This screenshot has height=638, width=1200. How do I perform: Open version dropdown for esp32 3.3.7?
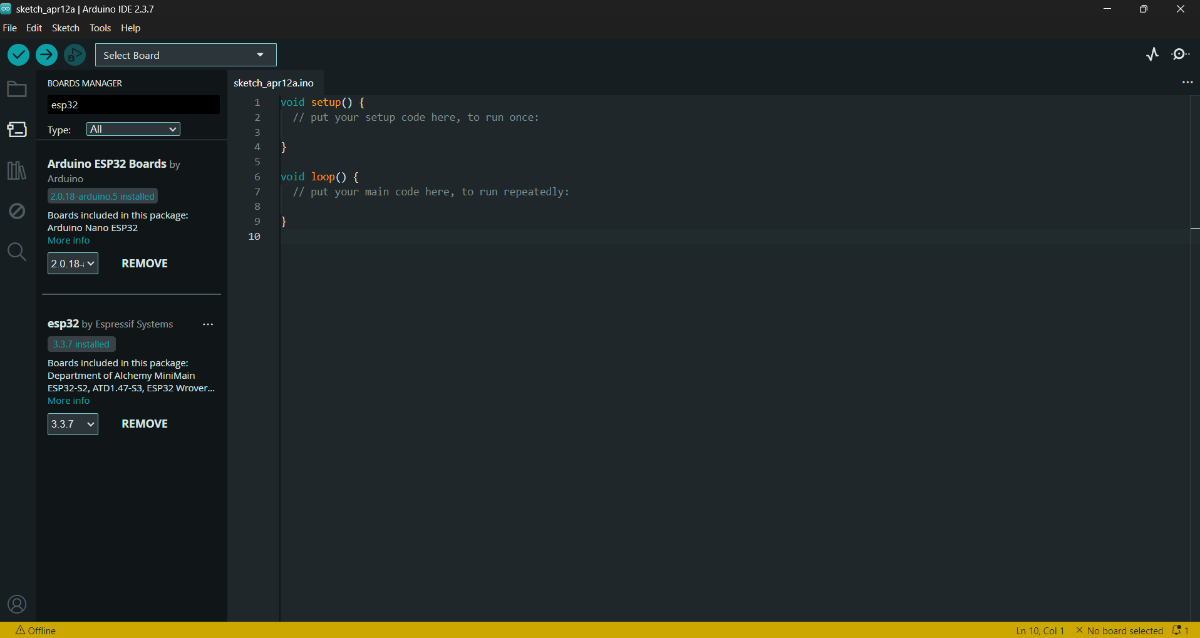[x=73, y=424]
